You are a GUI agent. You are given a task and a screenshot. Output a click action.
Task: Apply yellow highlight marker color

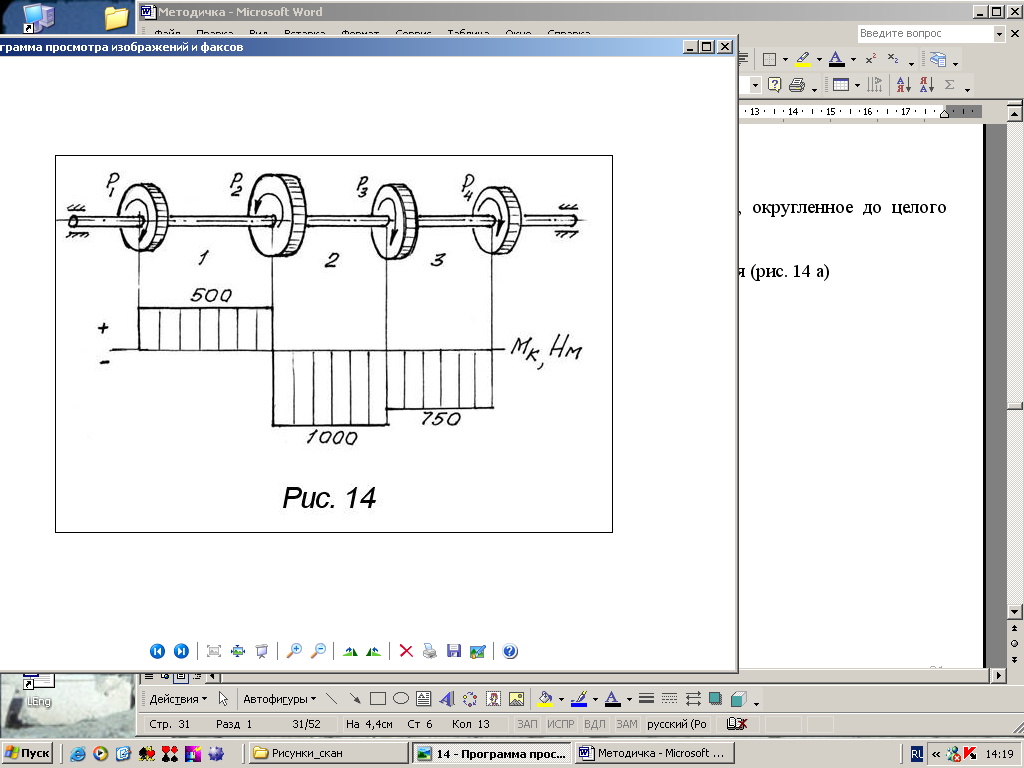(803, 59)
